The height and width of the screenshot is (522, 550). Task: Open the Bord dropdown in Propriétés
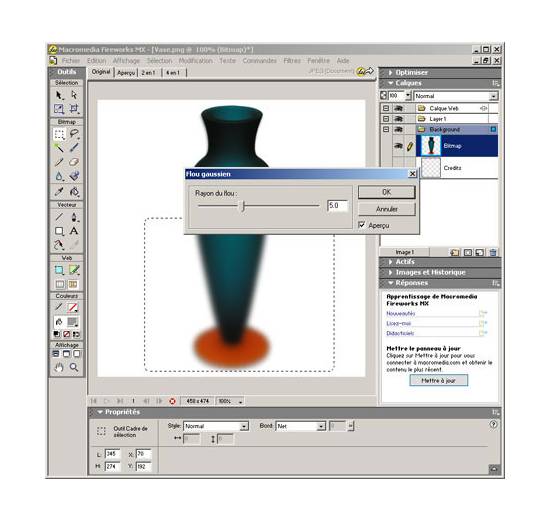(321, 426)
